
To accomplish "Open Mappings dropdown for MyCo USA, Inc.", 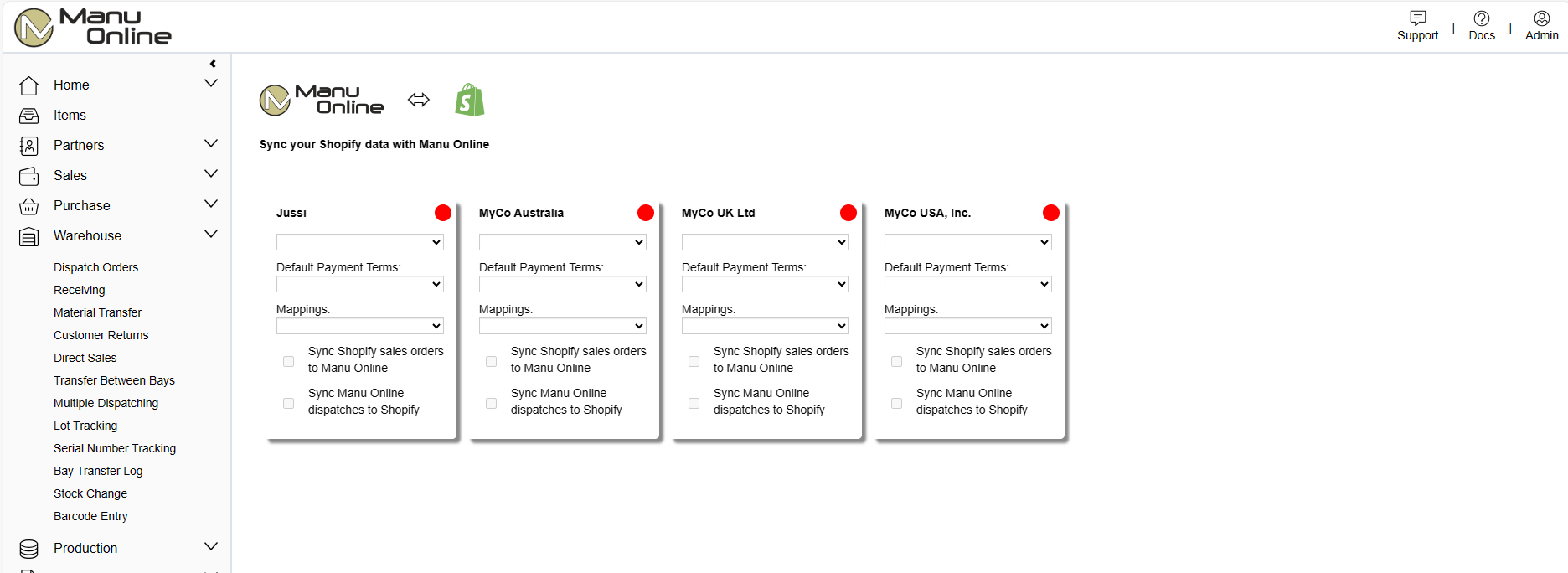I will pyautogui.click(x=968, y=326).
